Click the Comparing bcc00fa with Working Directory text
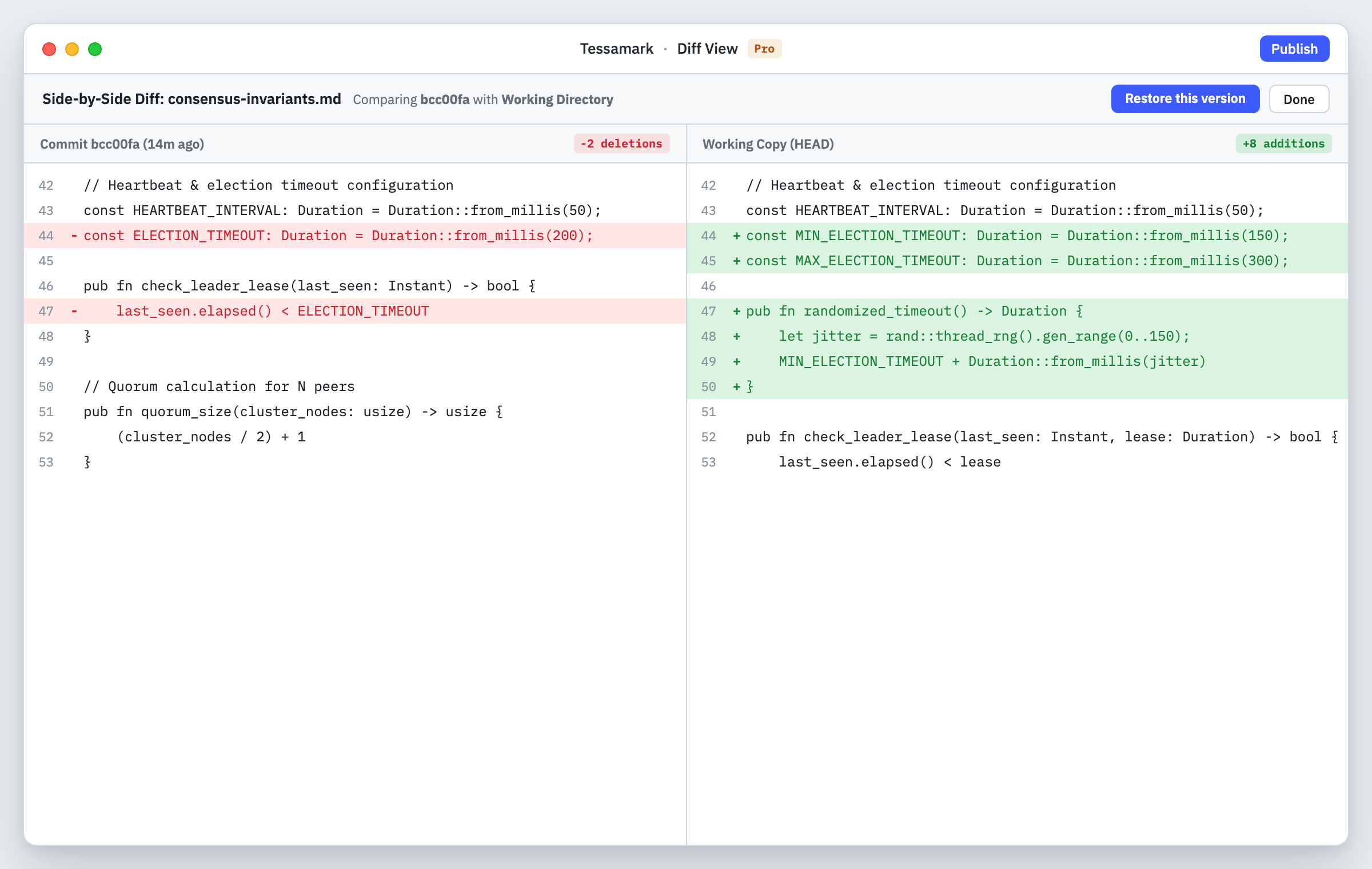 point(483,99)
